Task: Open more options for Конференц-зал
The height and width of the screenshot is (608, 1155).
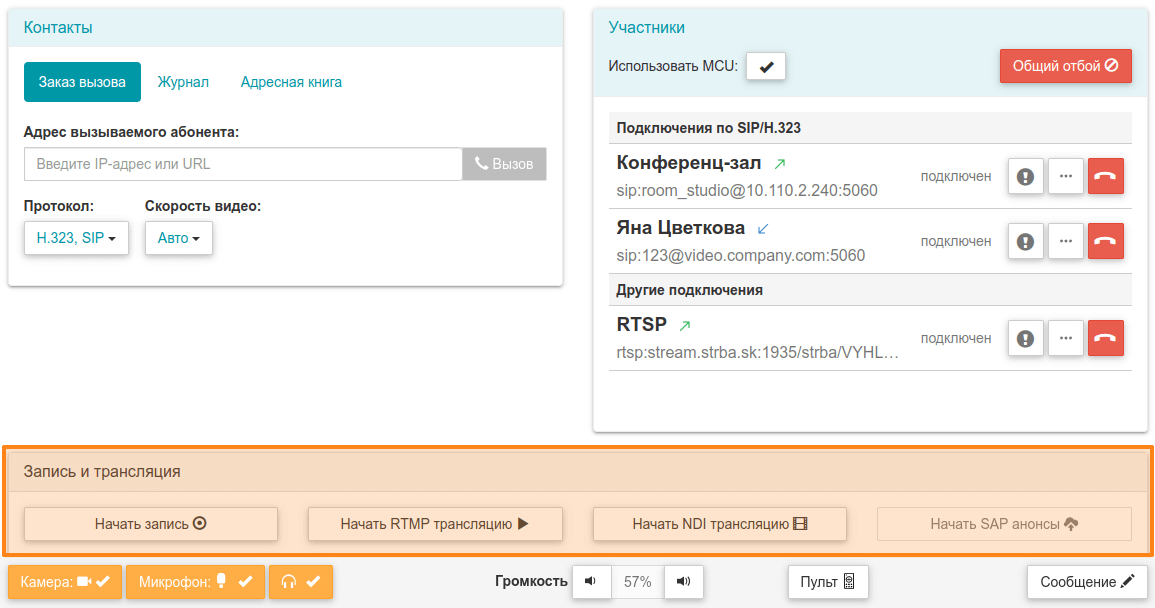Action: point(1065,176)
